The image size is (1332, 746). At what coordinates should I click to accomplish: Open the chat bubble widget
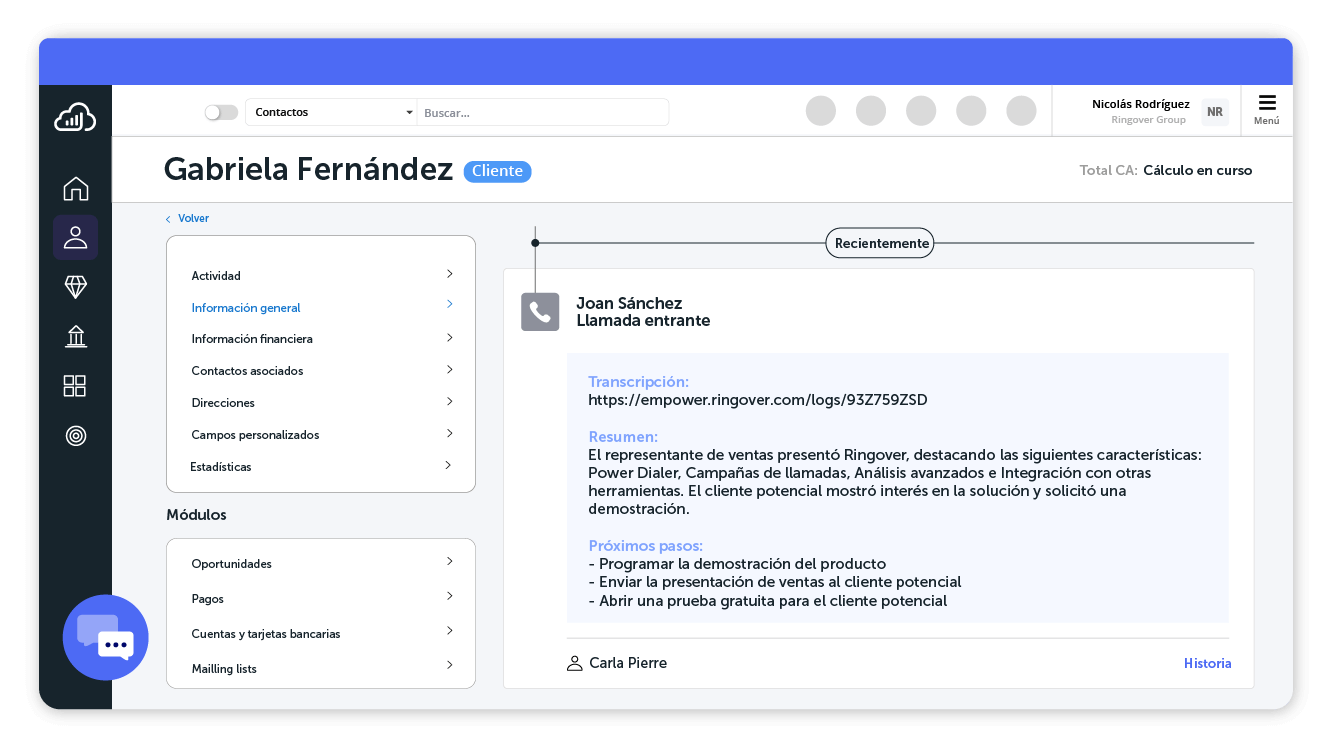point(105,637)
